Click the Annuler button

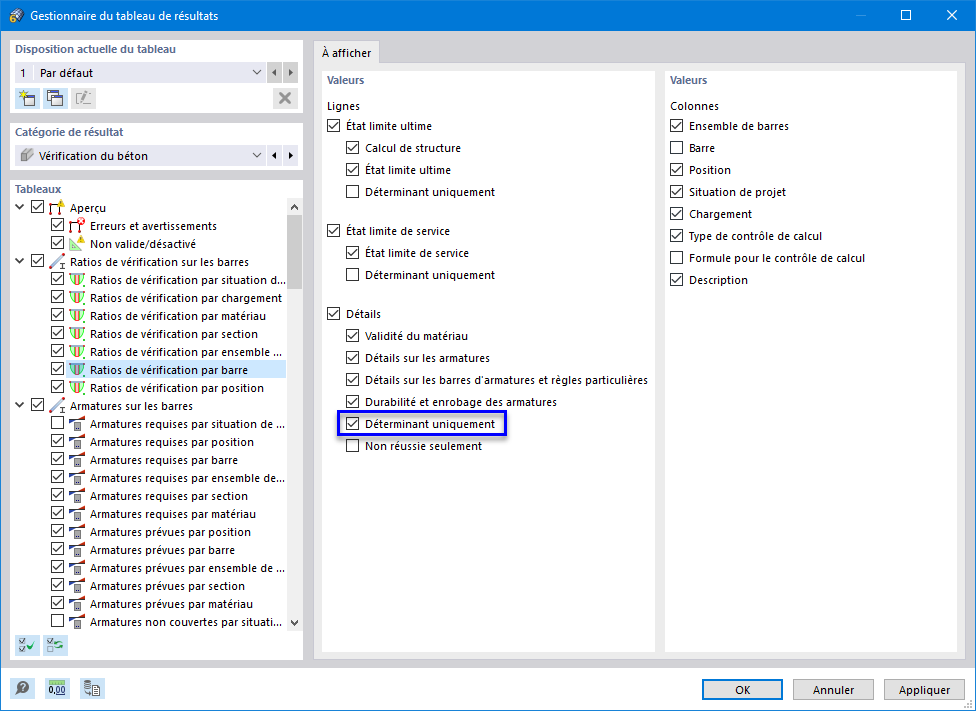833,689
